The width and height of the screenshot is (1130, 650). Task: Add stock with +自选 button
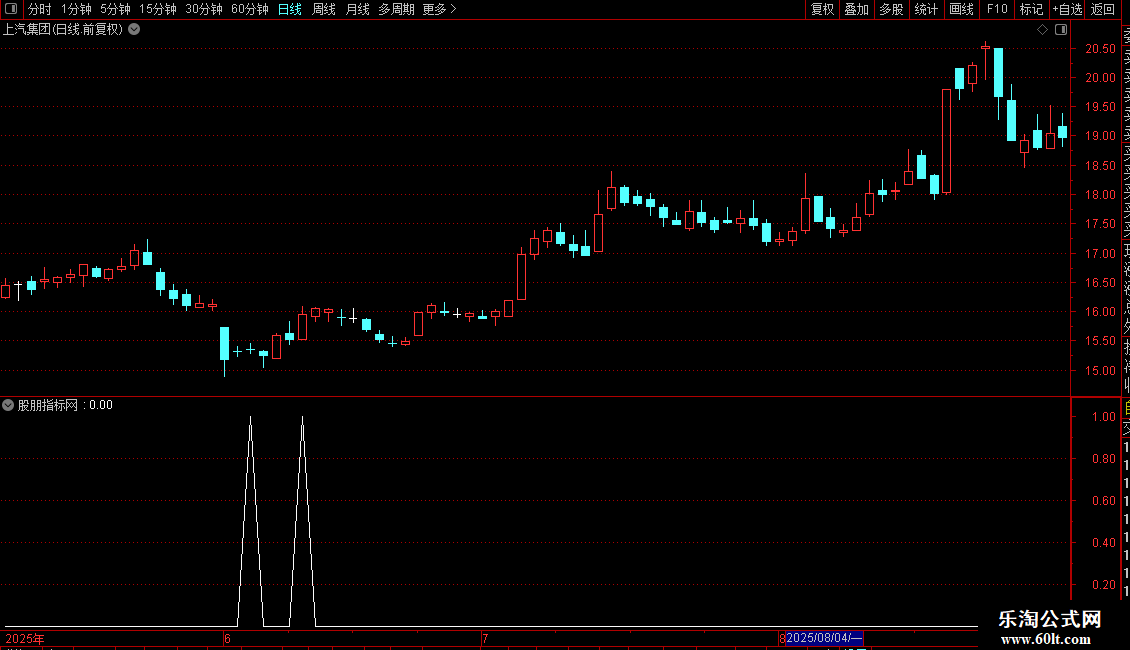coord(1067,9)
